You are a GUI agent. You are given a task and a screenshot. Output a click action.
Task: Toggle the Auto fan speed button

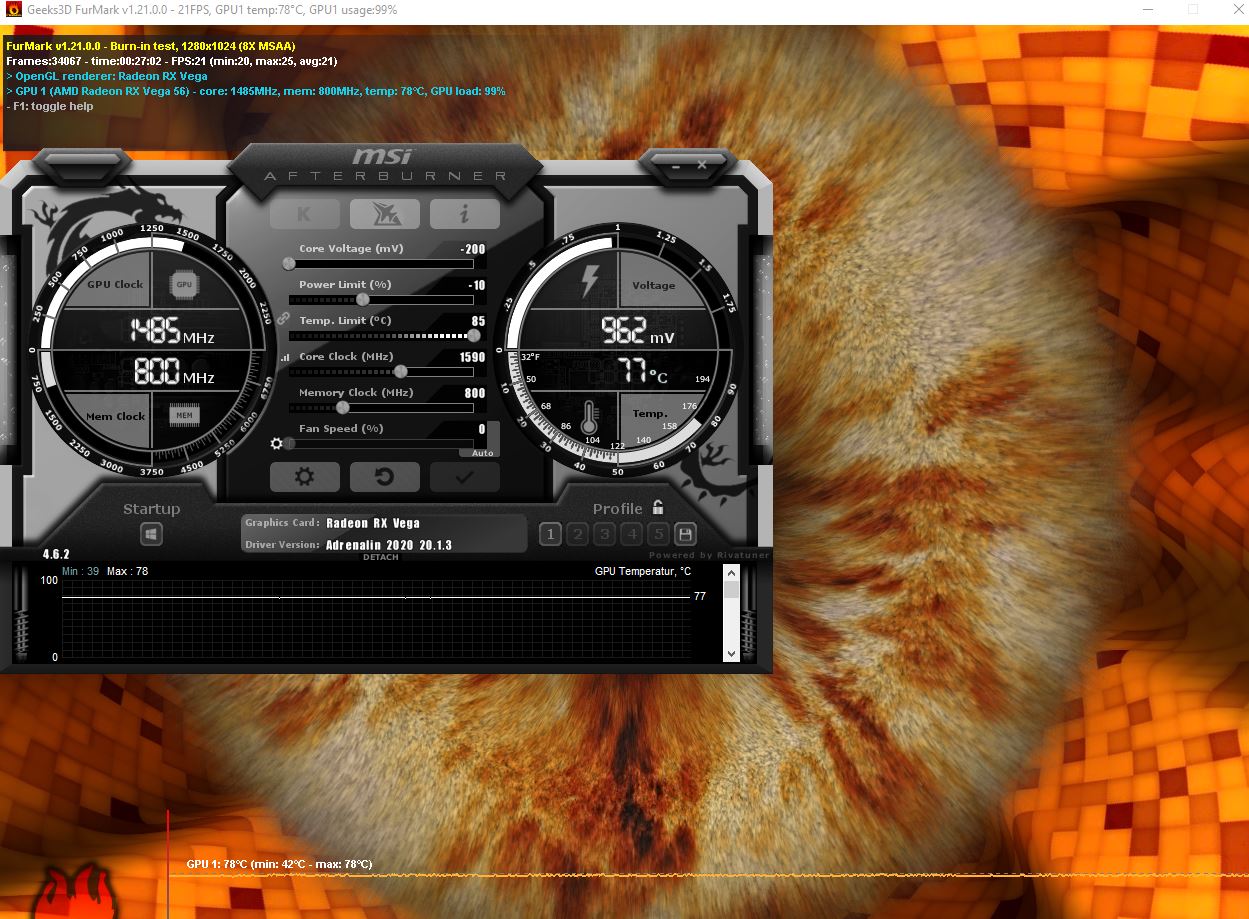click(x=482, y=452)
